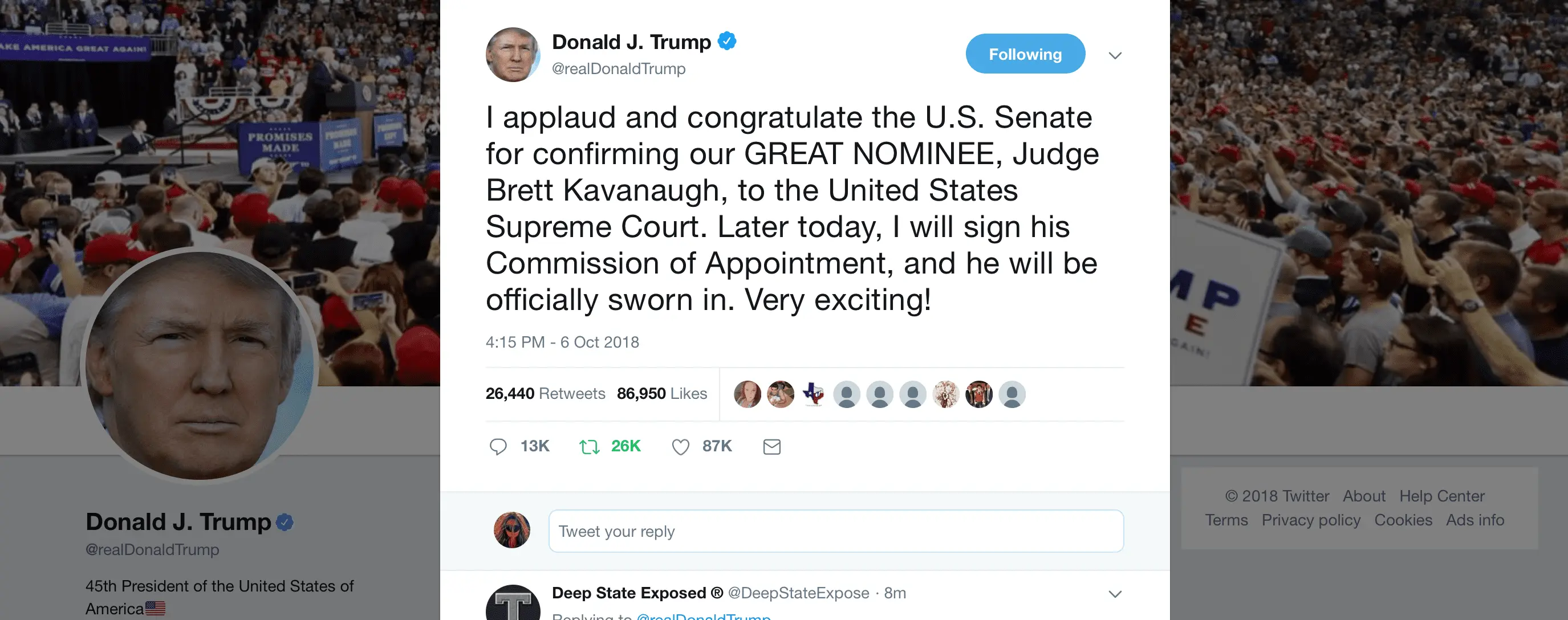Click the verified badge beside the tweet author

[727, 42]
